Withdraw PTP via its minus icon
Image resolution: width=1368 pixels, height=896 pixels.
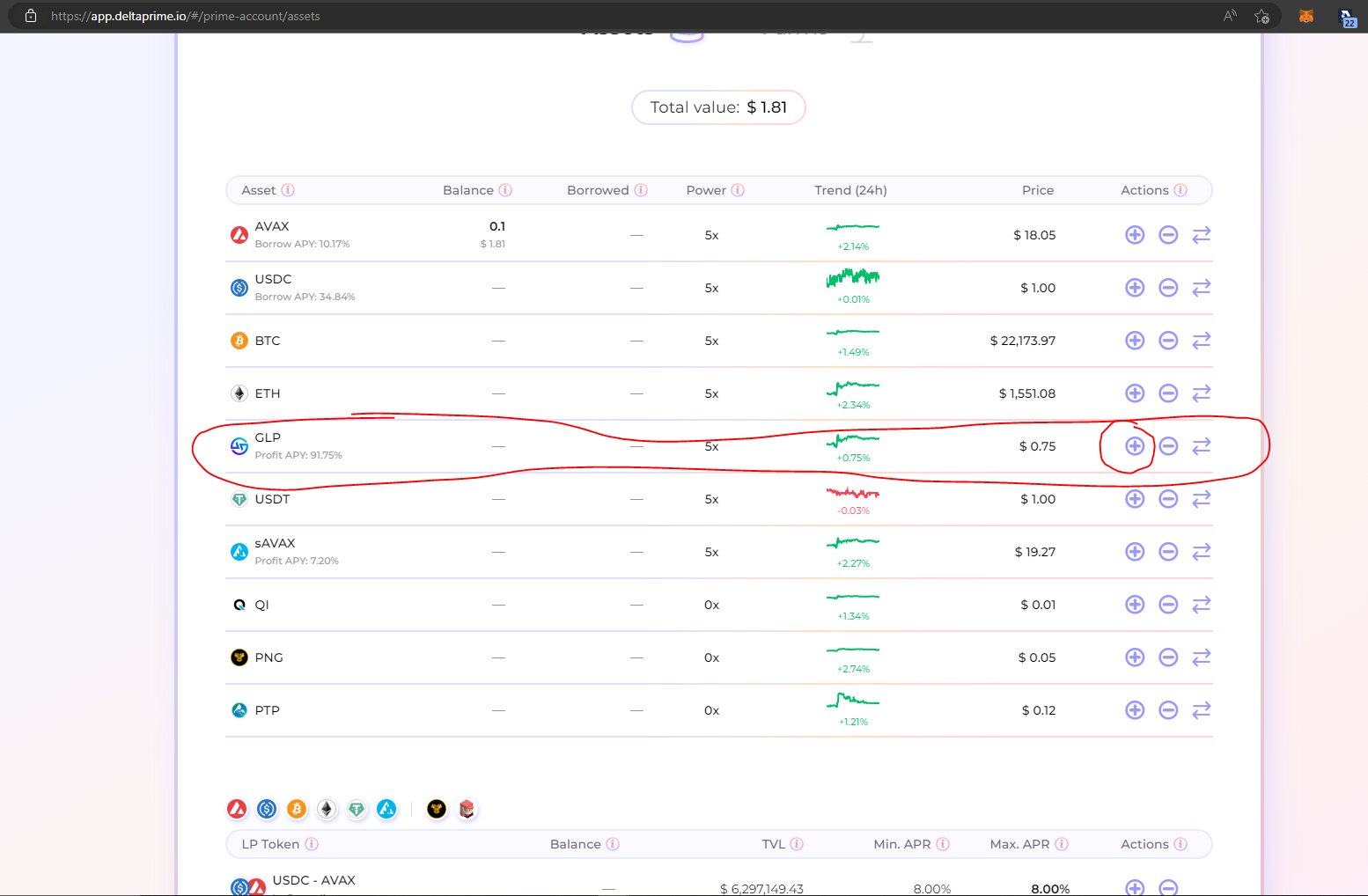click(1168, 710)
